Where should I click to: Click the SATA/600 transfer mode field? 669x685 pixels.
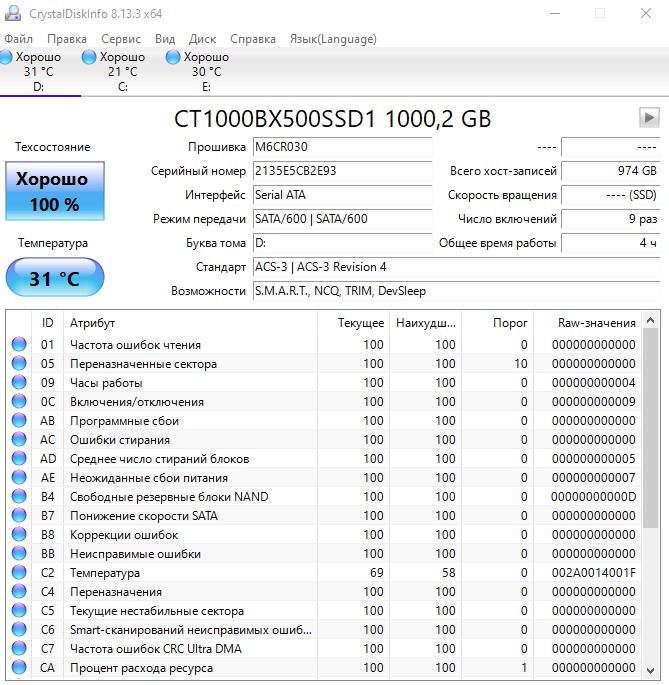tap(343, 219)
